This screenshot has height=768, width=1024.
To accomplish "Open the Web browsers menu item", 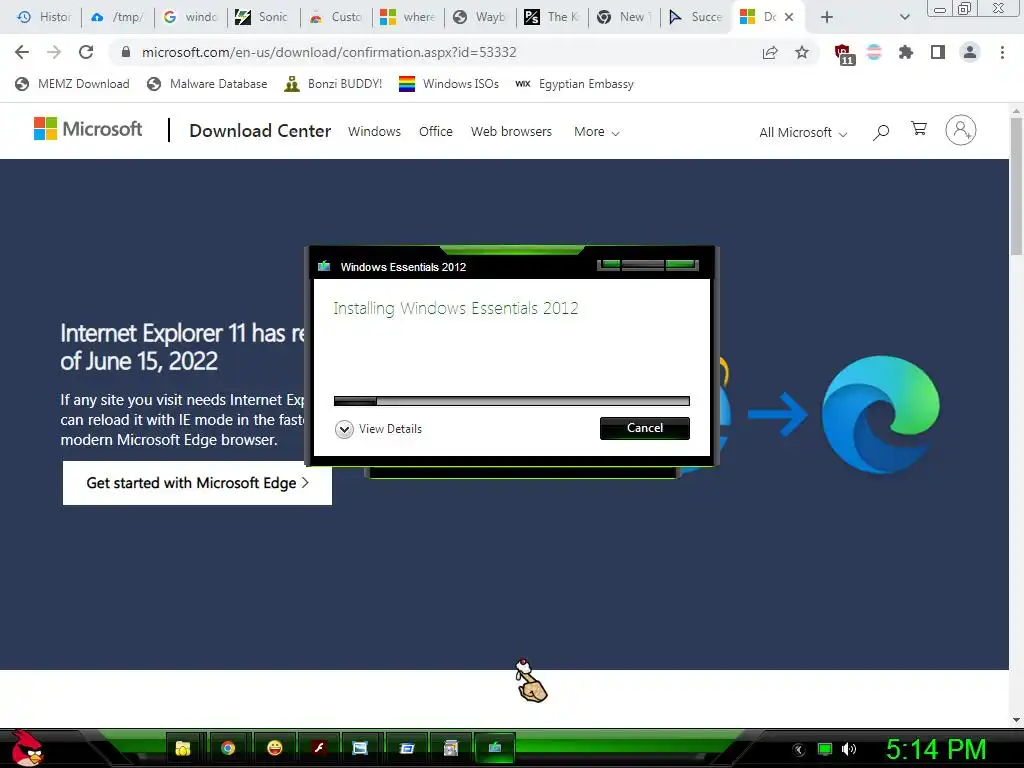I will pos(511,131).
